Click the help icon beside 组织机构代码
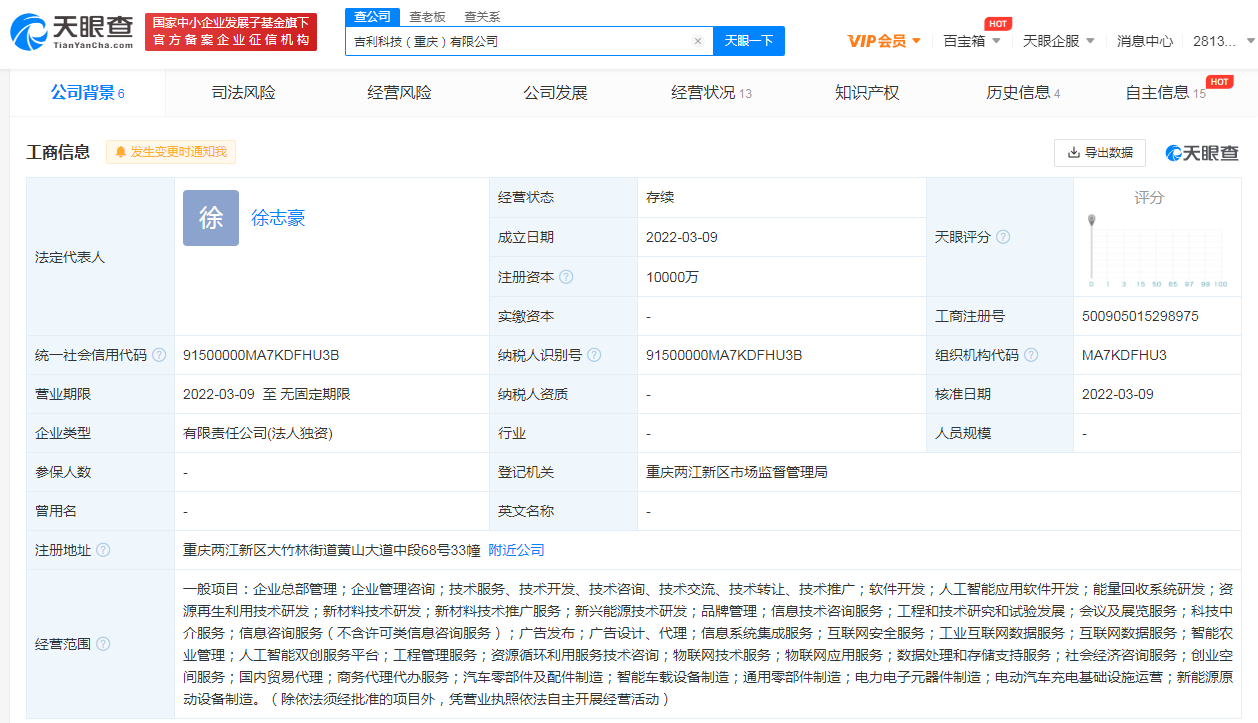The image size is (1258, 723). (1031, 355)
